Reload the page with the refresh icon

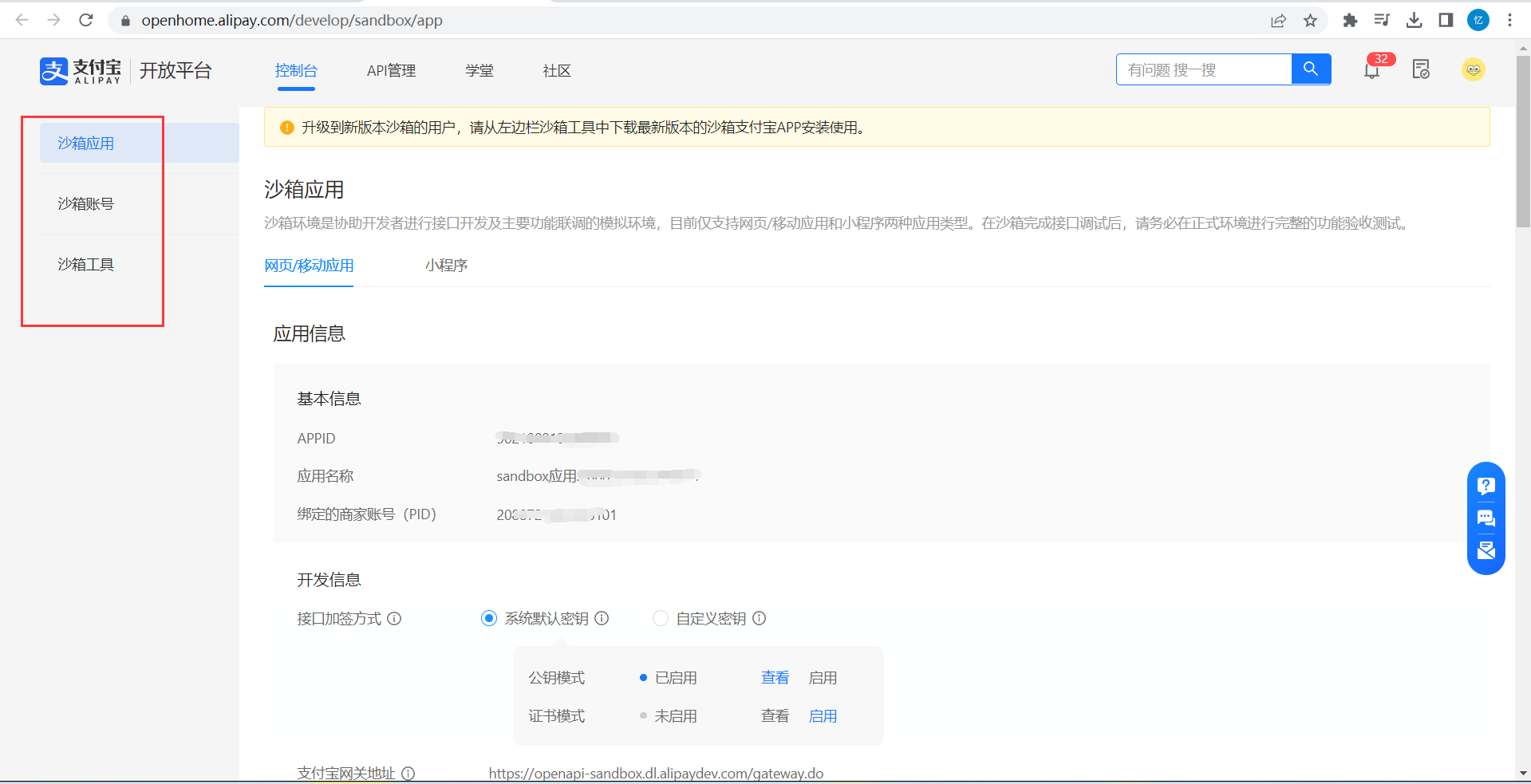click(x=86, y=20)
